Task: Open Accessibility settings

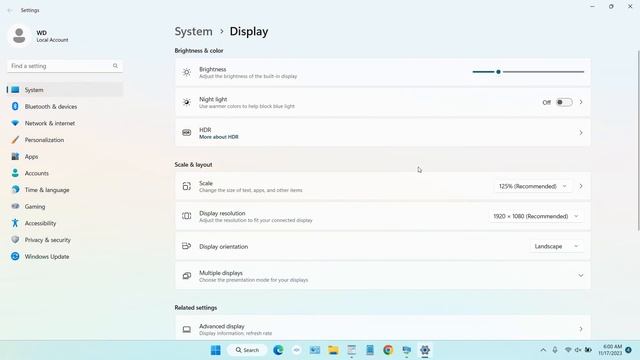Action: coord(64,223)
